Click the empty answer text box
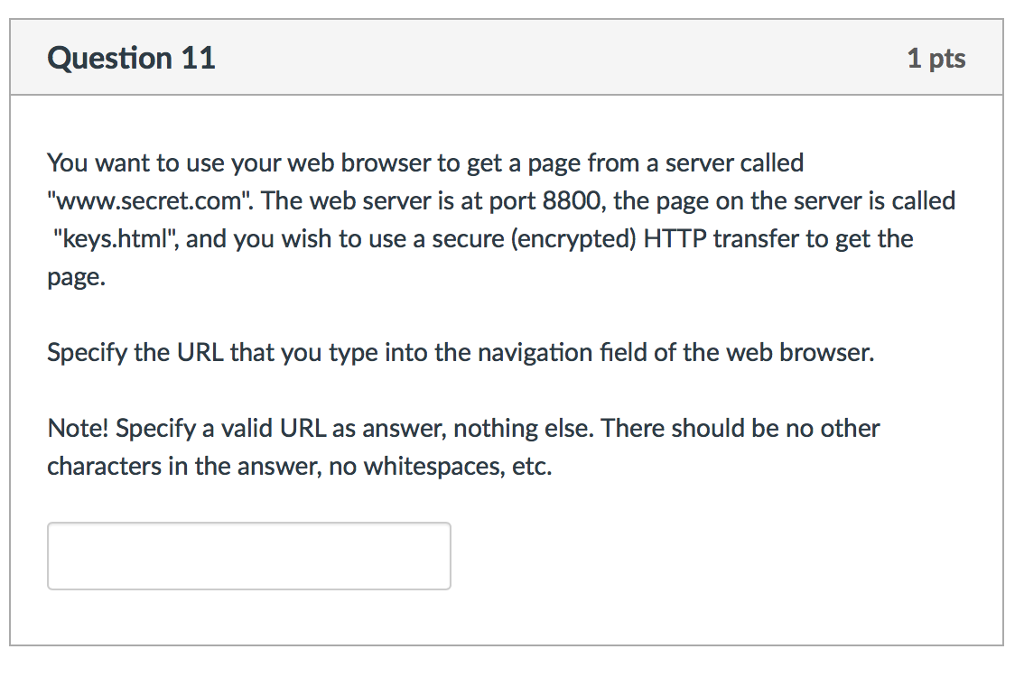Image resolution: width=1024 pixels, height=677 pixels. 249,556
